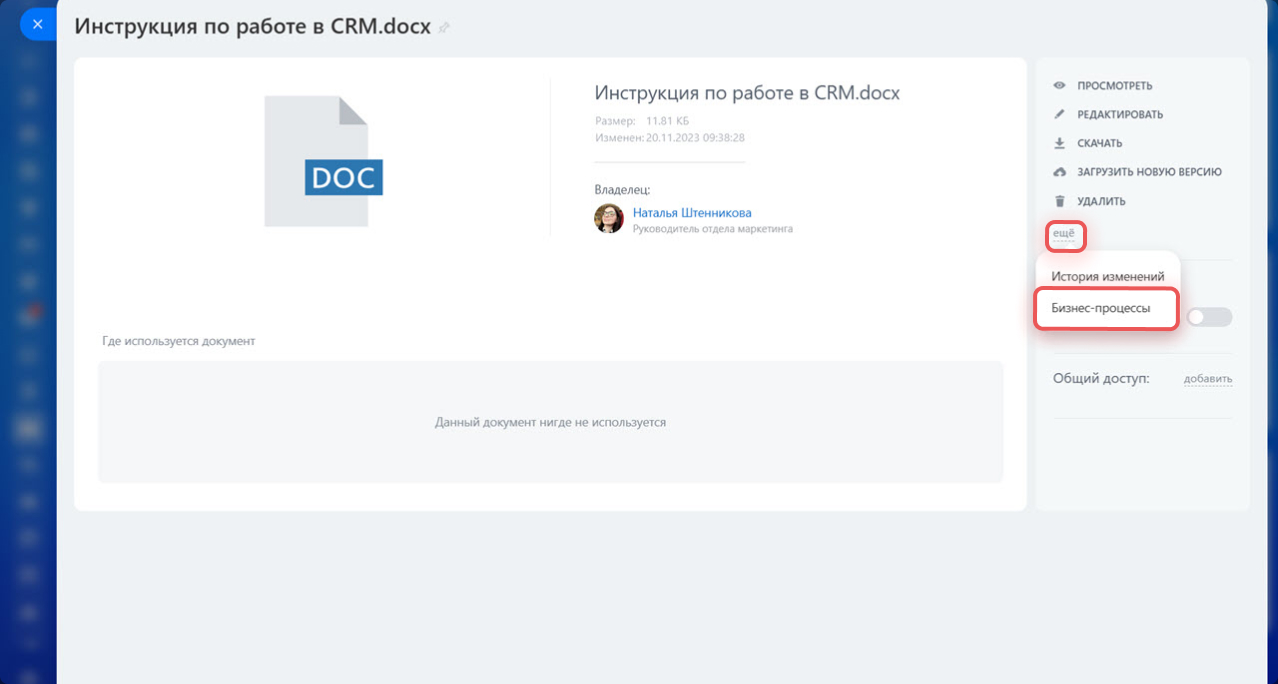
Task: Click the Размер 11.81 КБ value
Action: coord(668,121)
